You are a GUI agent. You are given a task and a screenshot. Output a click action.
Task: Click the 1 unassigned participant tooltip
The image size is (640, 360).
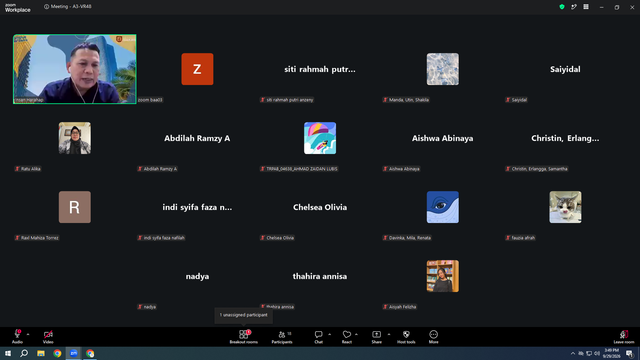(244, 315)
